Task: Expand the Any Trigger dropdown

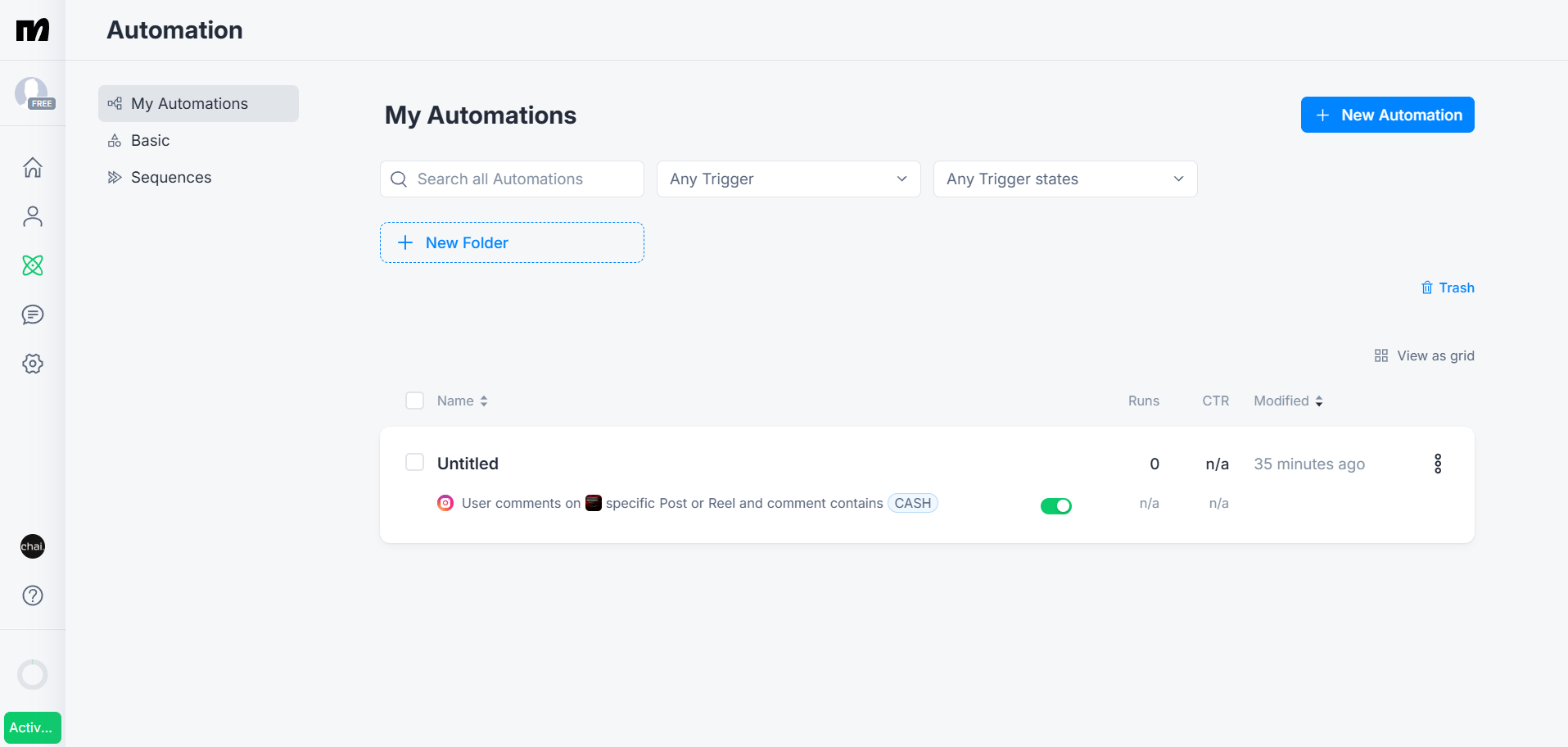Action: pos(789,179)
